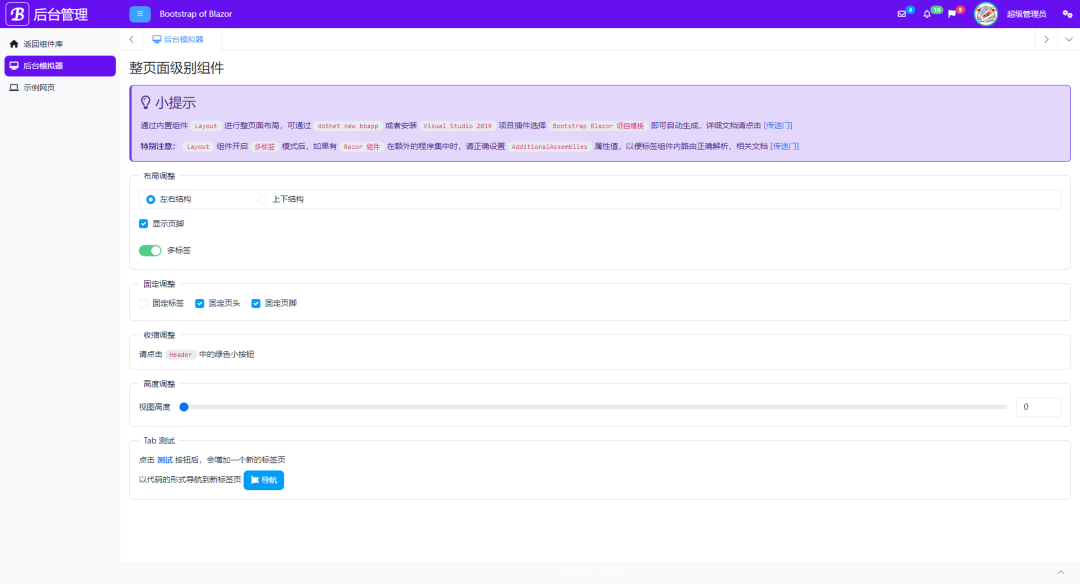The height and width of the screenshot is (584, 1080).
Task: Open 示例网页 in the sidebar
Action: pyautogui.click(x=60, y=87)
